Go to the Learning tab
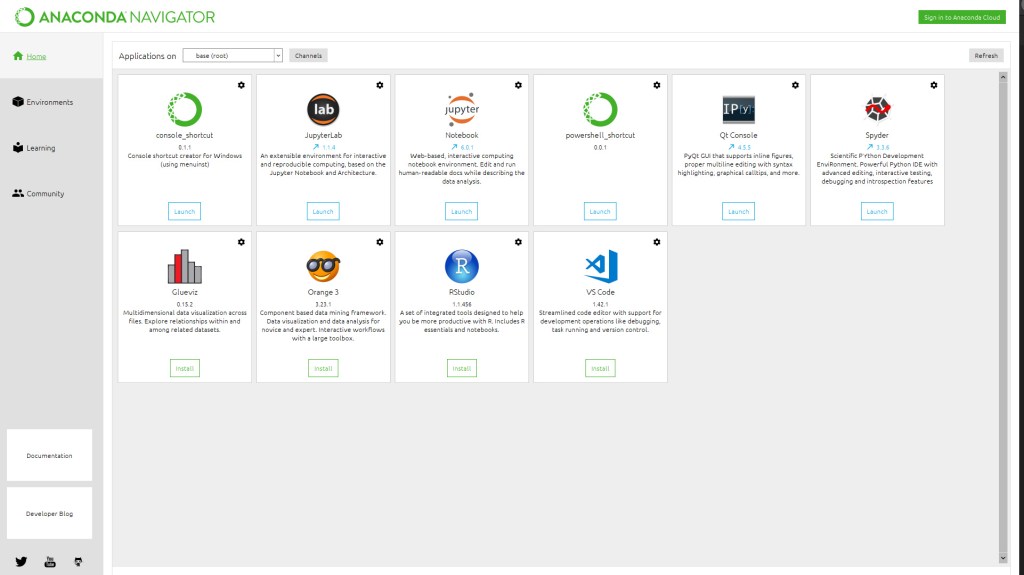 (x=41, y=148)
